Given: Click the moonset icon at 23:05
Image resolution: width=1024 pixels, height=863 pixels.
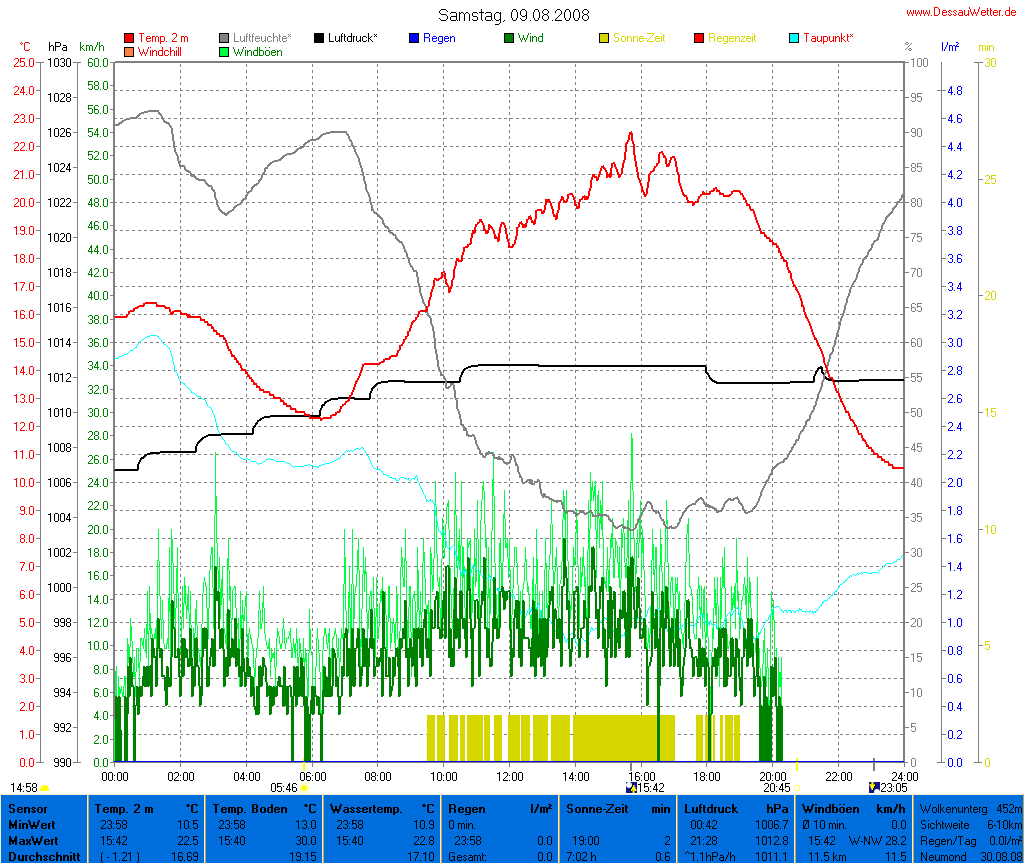Looking at the screenshot, I should (x=873, y=788).
